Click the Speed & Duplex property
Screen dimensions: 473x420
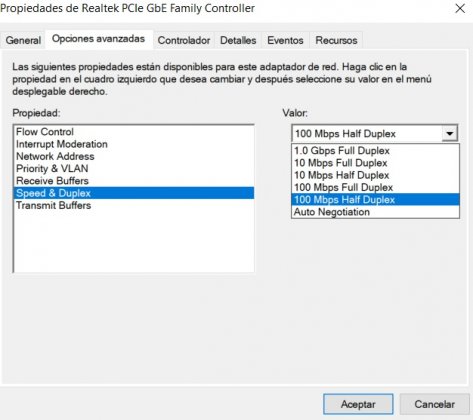134,193
